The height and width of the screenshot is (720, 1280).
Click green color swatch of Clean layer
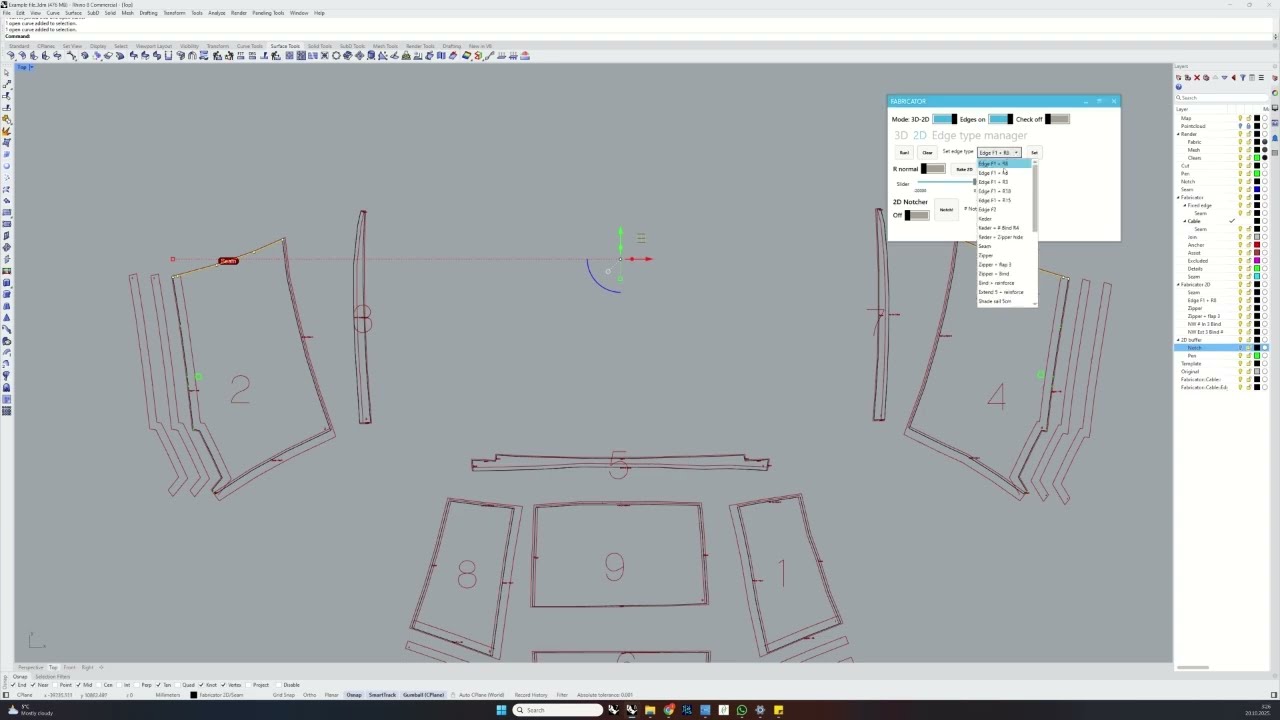click(1257, 158)
